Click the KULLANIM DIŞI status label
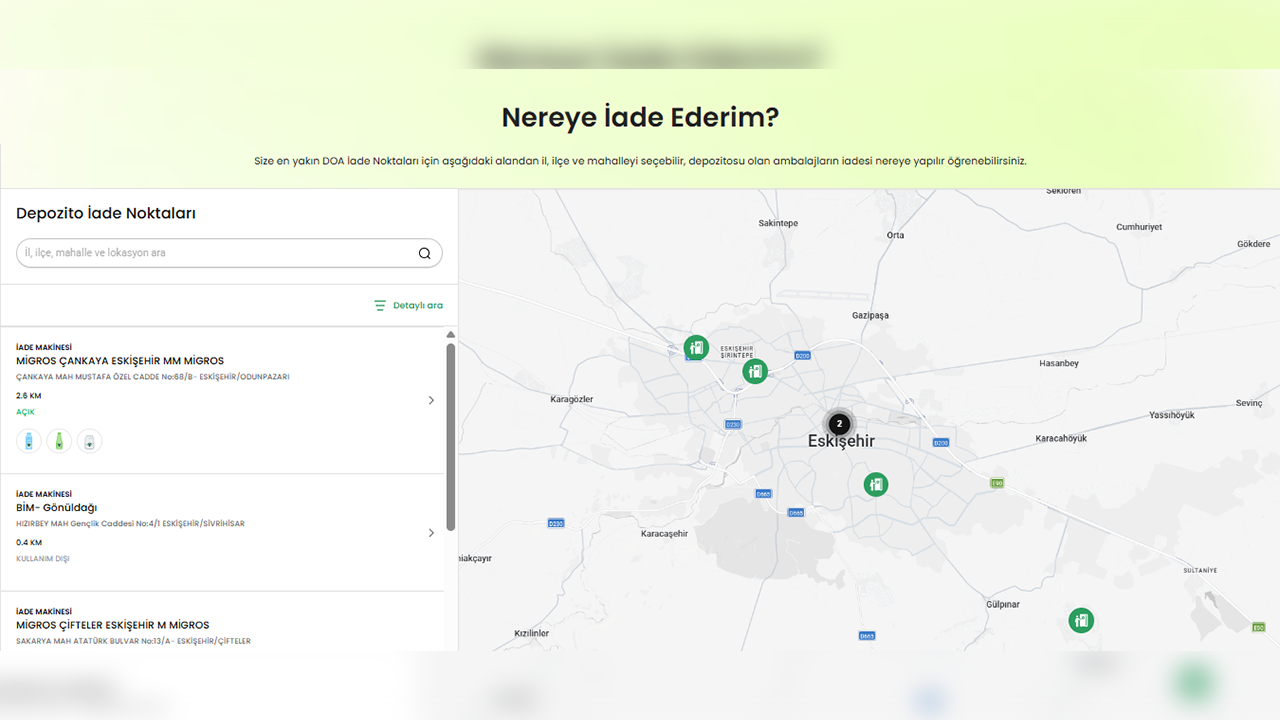The image size is (1280, 720). [43, 559]
